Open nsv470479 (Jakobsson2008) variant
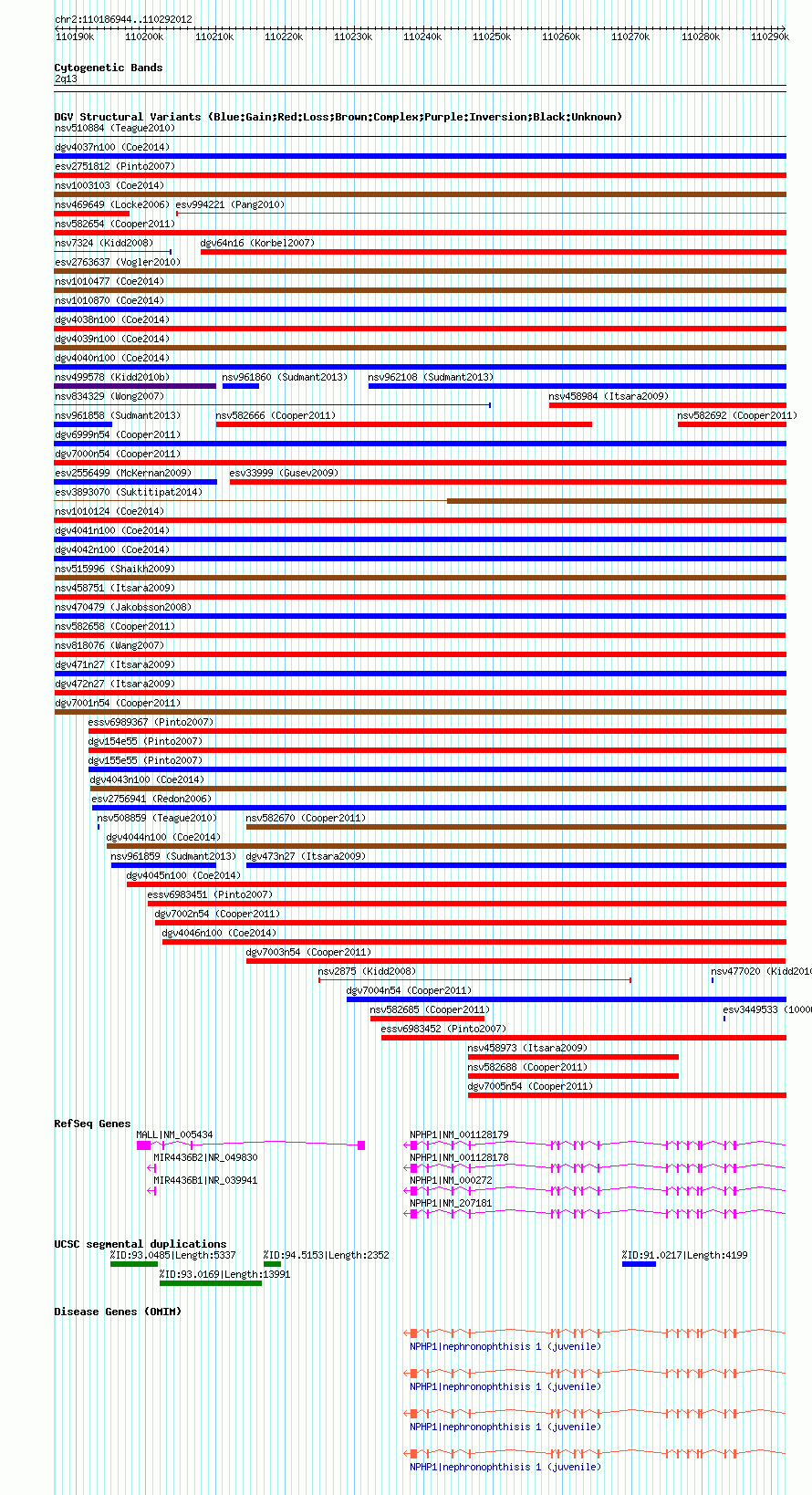The width and height of the screenshot is (812, 1495). tap(122, 607)
